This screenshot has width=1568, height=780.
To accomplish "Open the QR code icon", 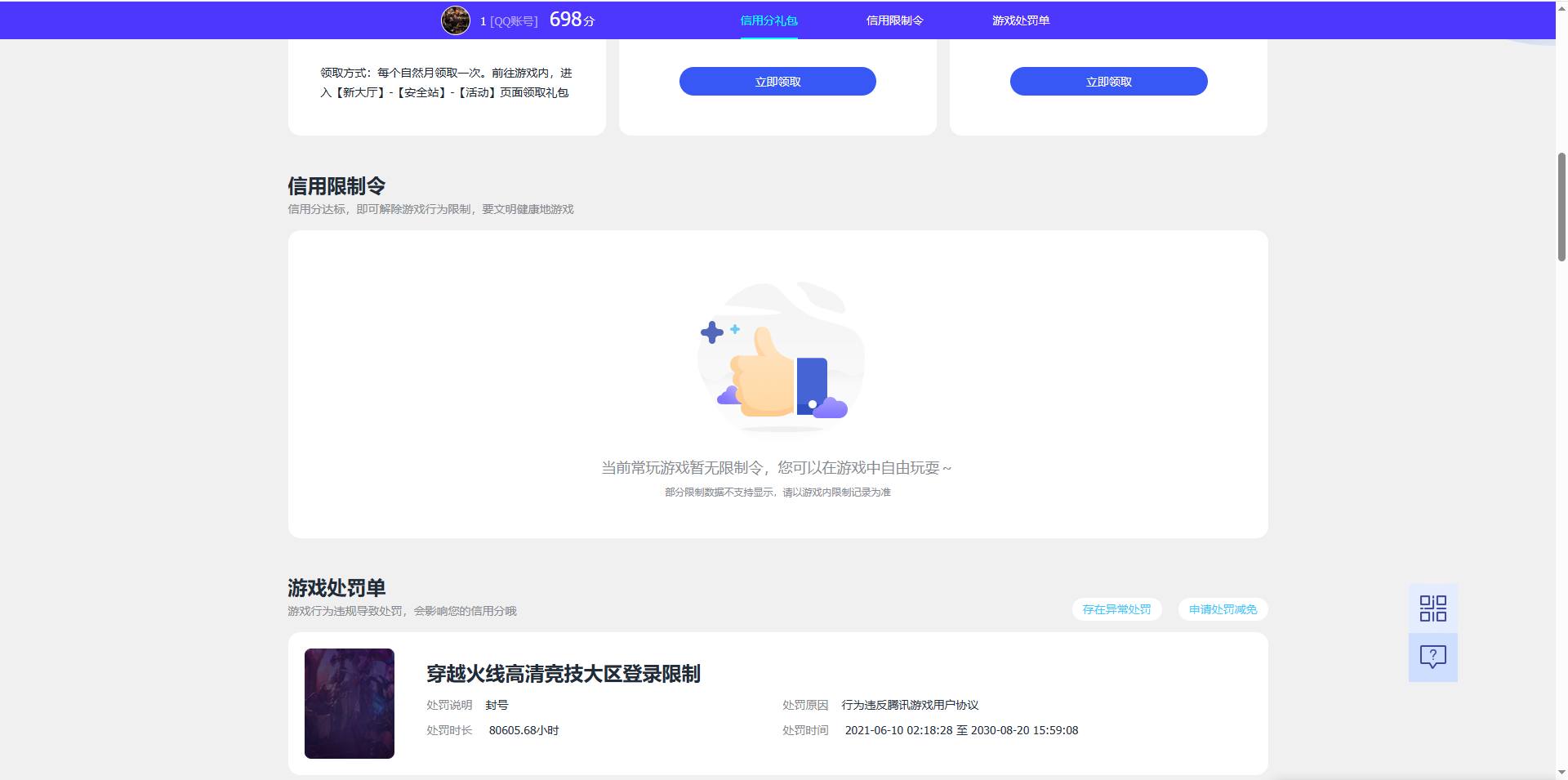I will 1432,608.
